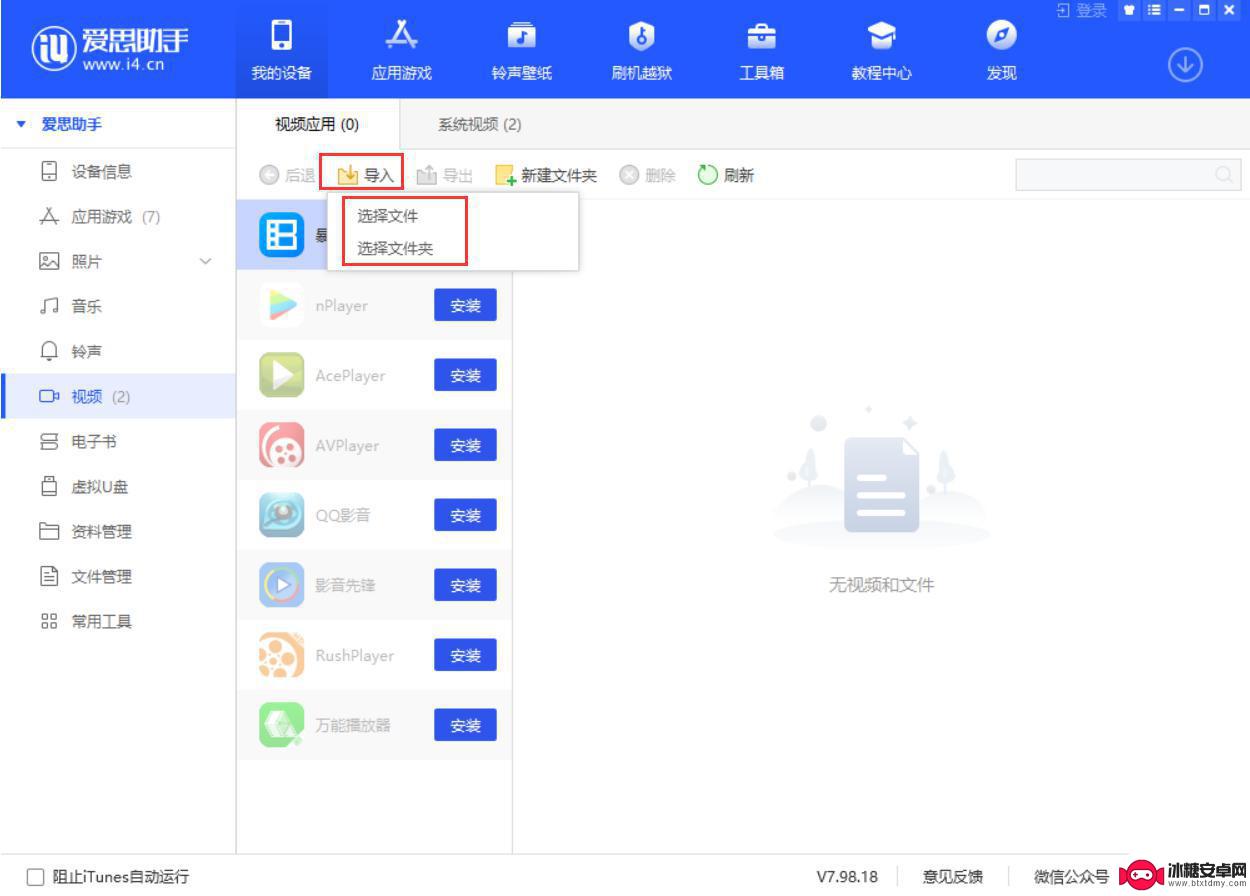Image resolution: width=1250 pixels, height=896 pixels.
Task: Click the AcePlayer name label
Action: pyautogui.click(x=350, y=375)
